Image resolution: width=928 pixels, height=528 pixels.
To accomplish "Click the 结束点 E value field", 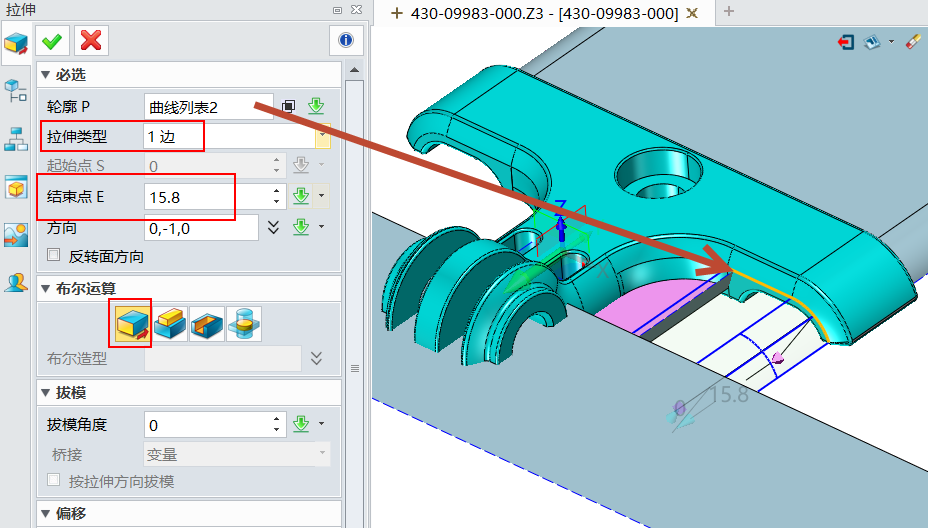I will coord(206,197).
